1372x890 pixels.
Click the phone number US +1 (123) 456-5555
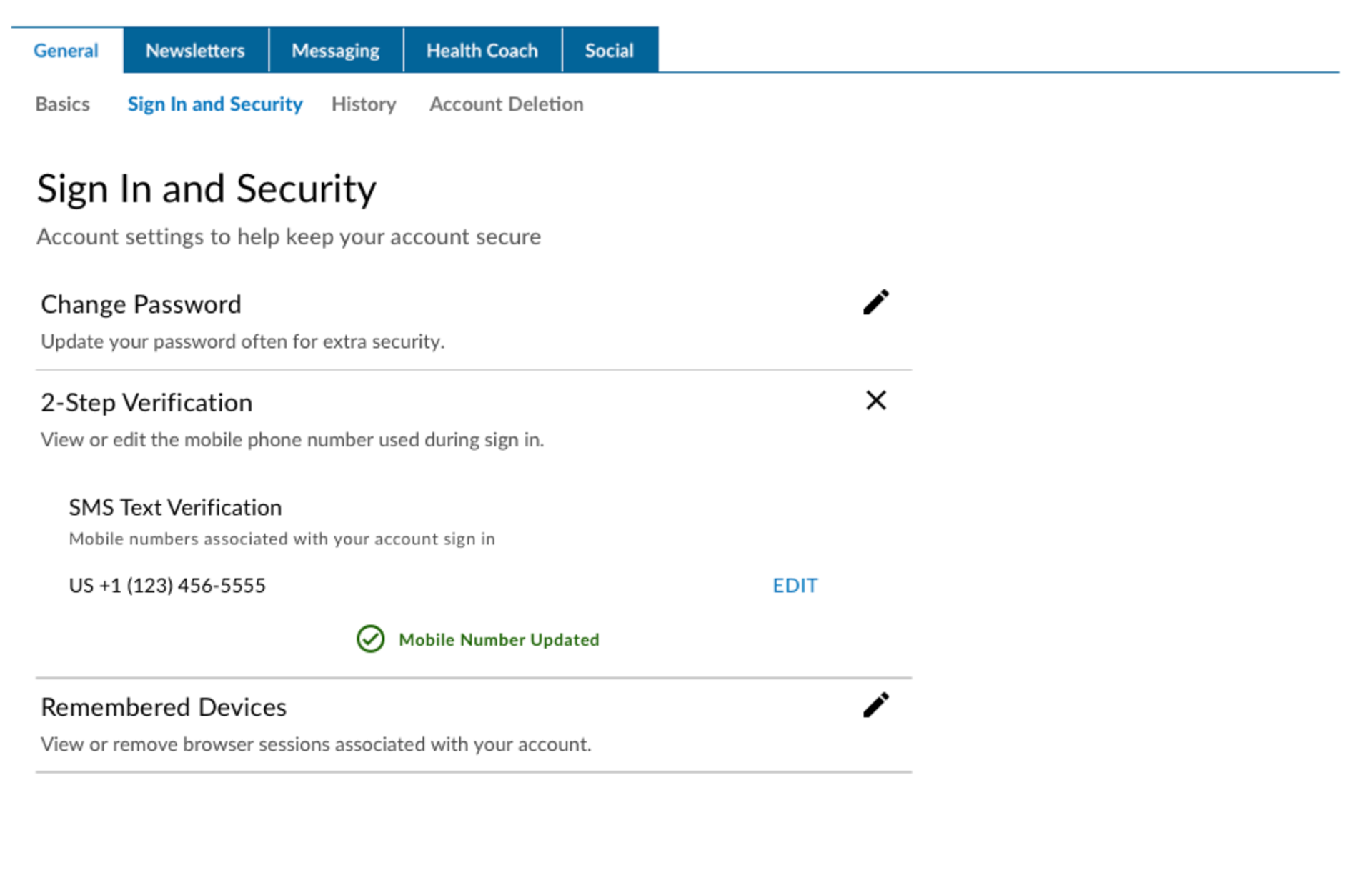coord(167,586)
